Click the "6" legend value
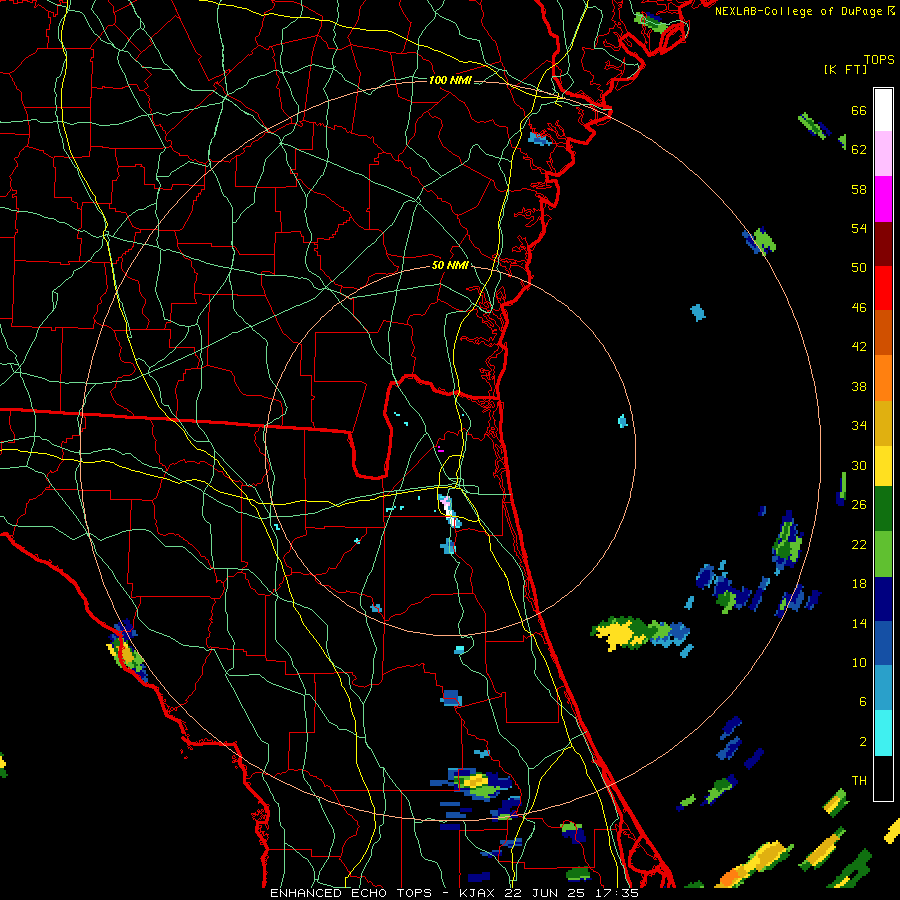Viewport: 900px width, 900px height. pos(863,701)
